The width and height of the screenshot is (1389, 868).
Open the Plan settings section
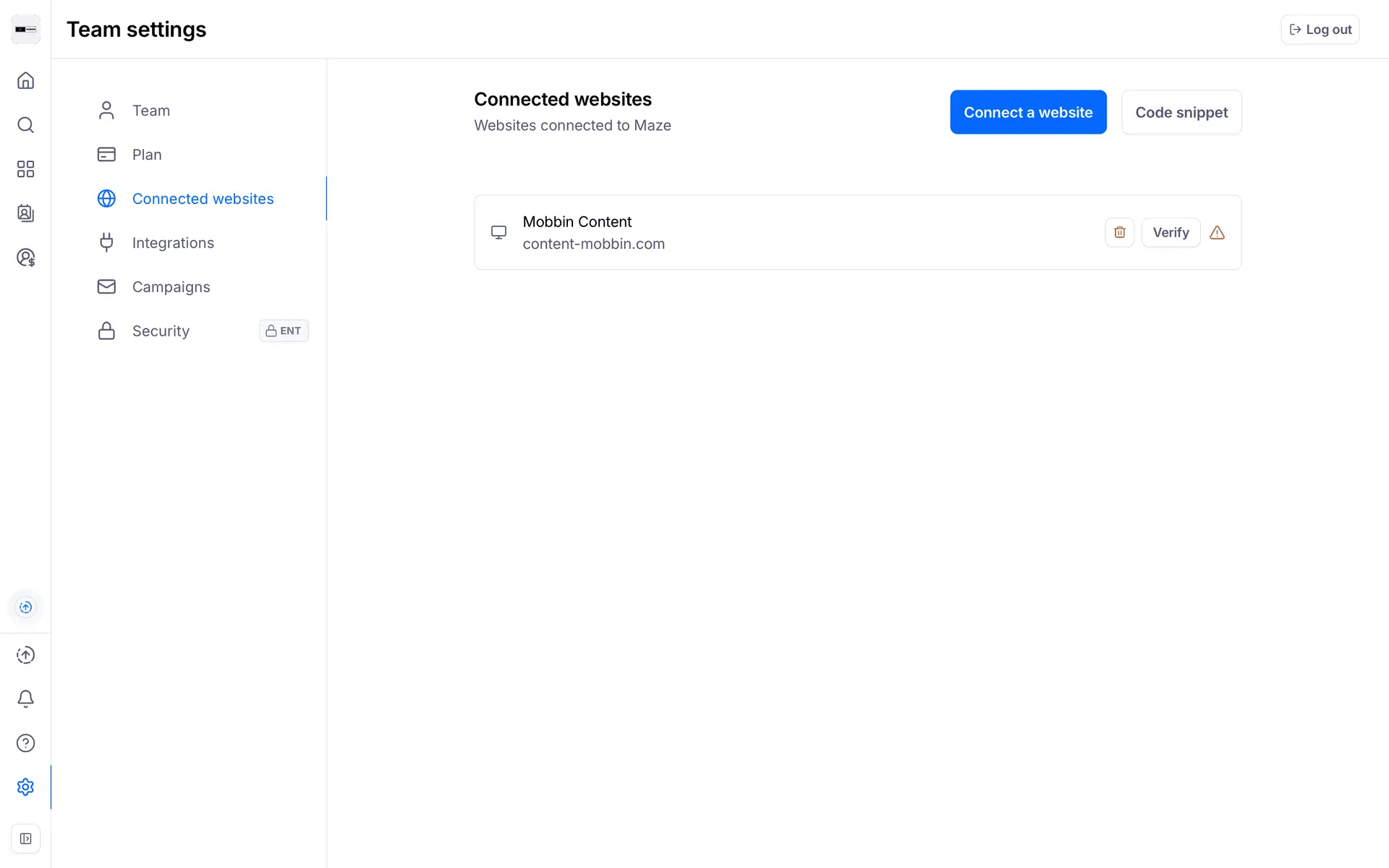[147, 155]
